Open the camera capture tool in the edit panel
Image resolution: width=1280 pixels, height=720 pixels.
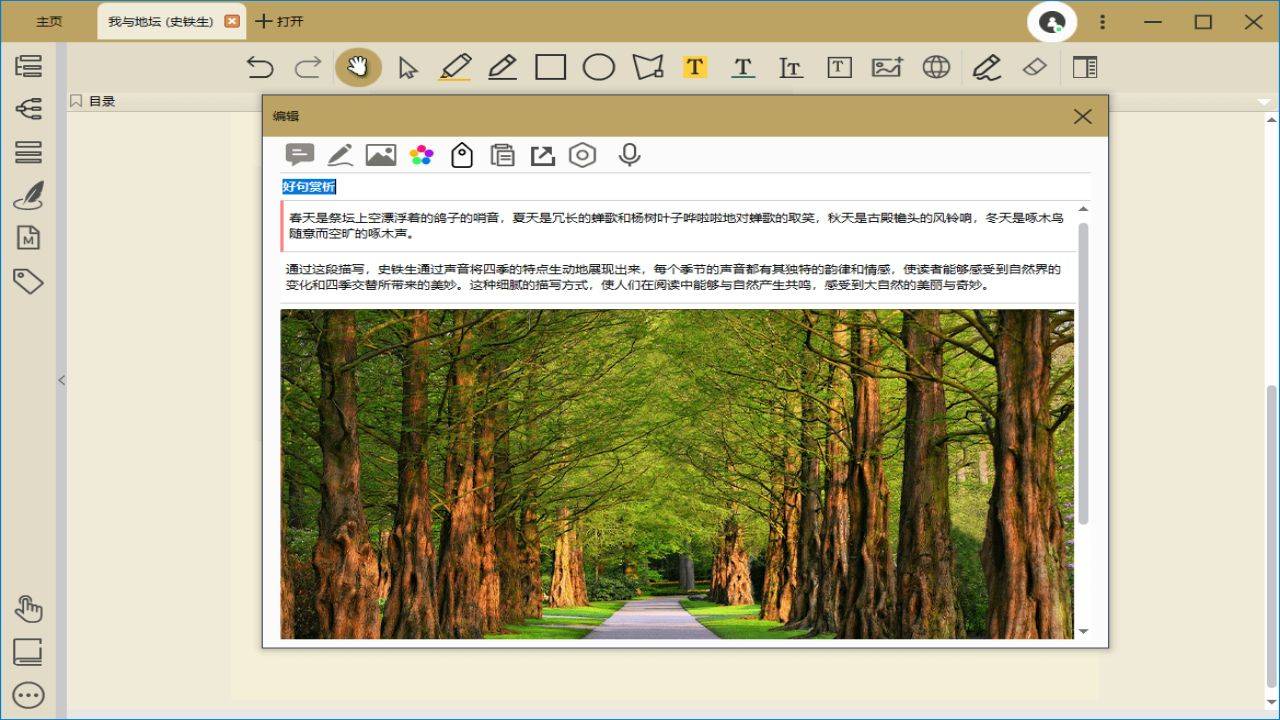coord(582,155)
